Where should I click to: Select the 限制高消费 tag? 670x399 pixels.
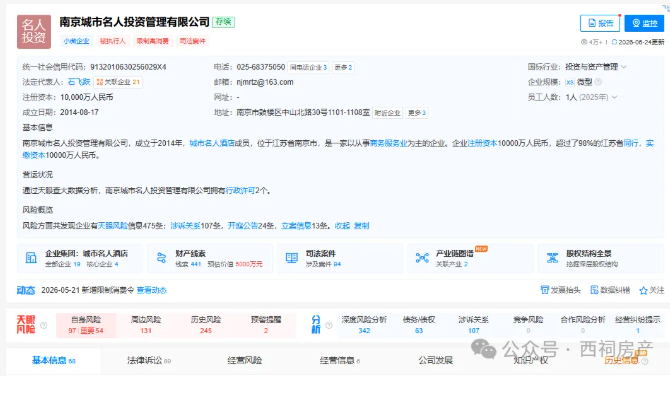[153, 41]
